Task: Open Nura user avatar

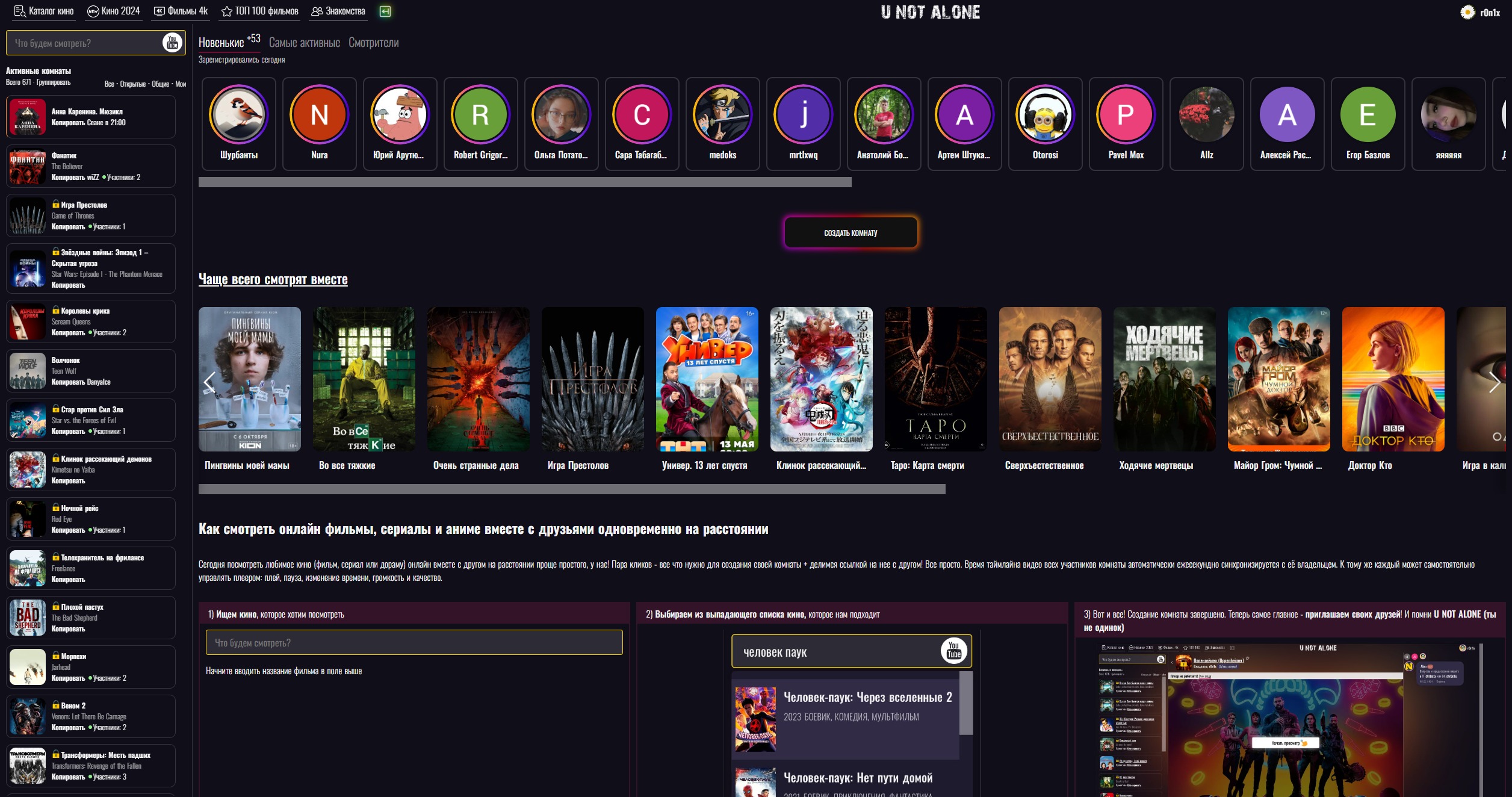Action: (x=320, y=114)
